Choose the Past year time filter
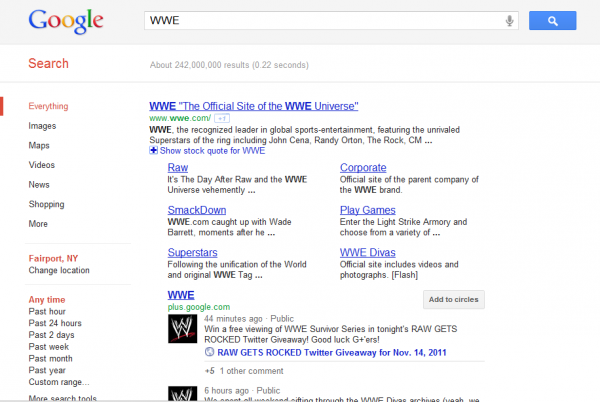This screenshot has width=600, height=402. tap(49, 370)
